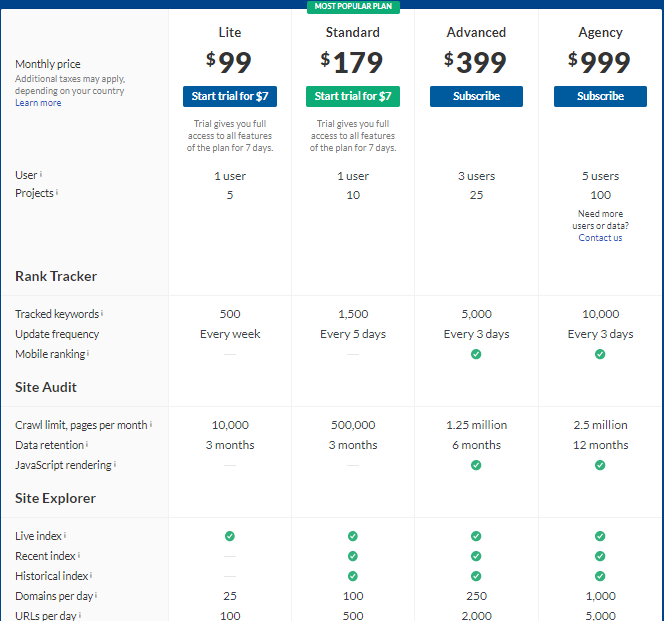Open the Learn more taxes link
The height and width of the screenshot is (621, 664).
(x=38, y=103)
